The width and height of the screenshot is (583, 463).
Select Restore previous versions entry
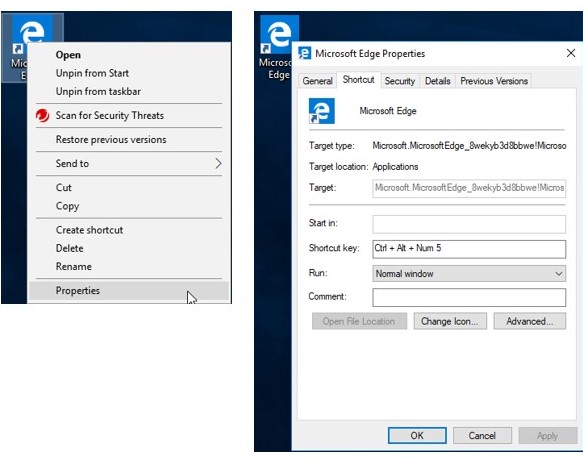[111, 139]
